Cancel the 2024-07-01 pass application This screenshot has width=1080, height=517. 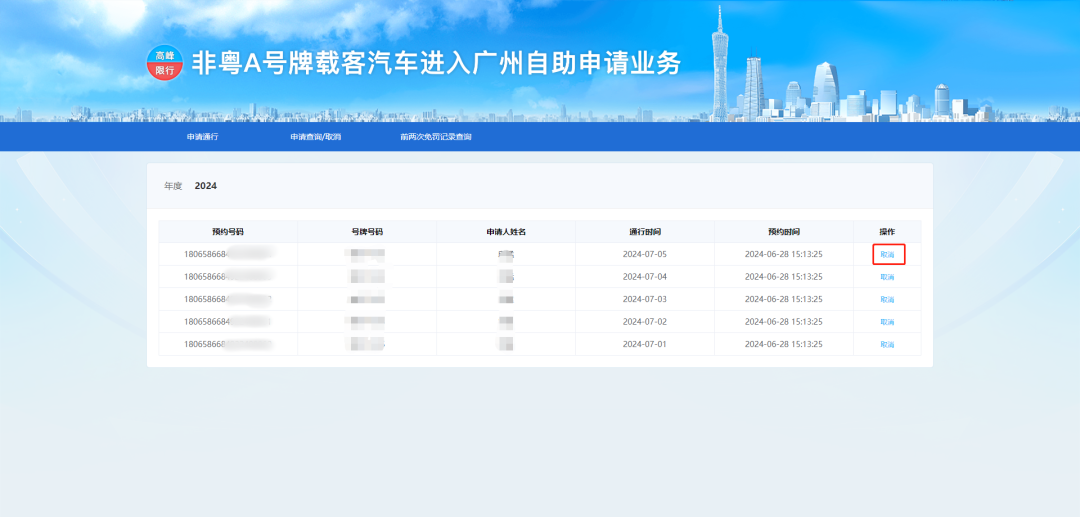tap(887, 344)
